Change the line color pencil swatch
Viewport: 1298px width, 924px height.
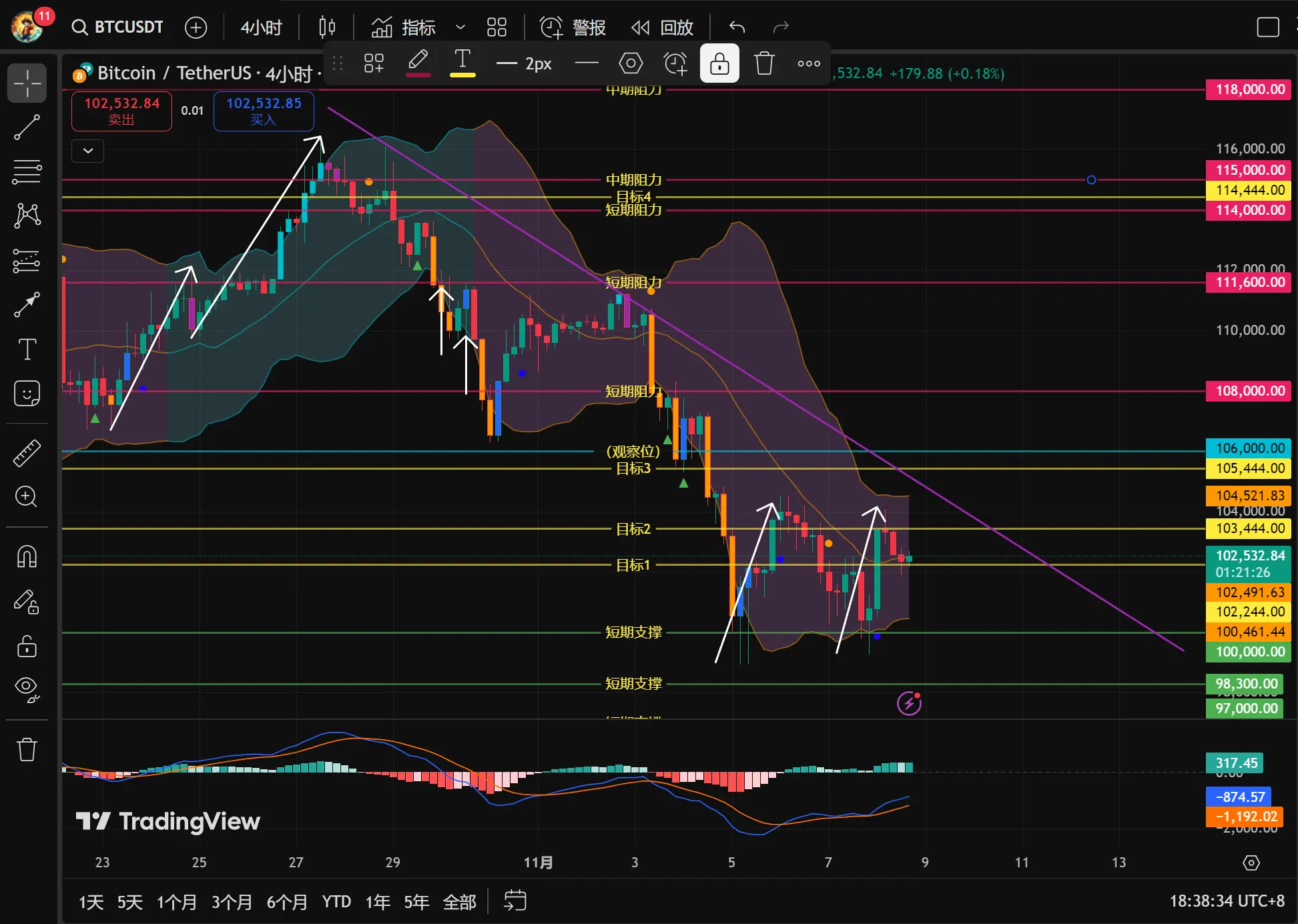[418, 63]
